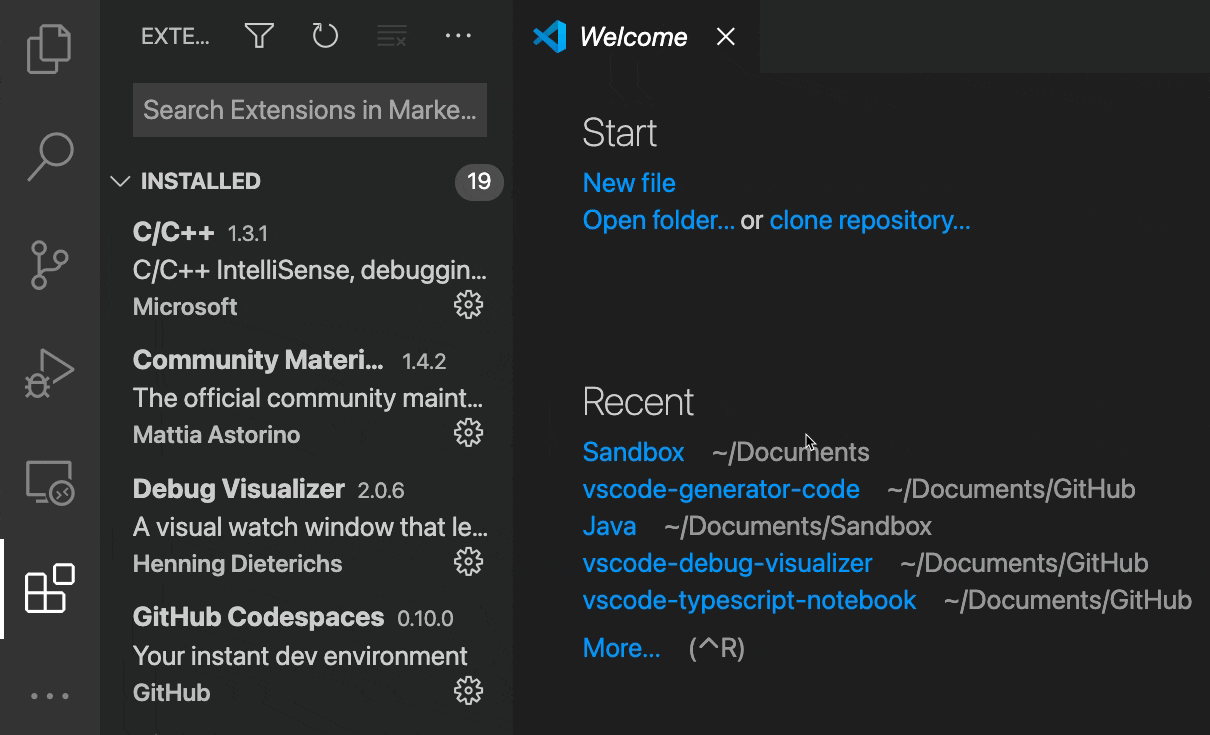The image size is (1210, 735).
Task: Open the Remote Explorer view
Action: point(50,482)
